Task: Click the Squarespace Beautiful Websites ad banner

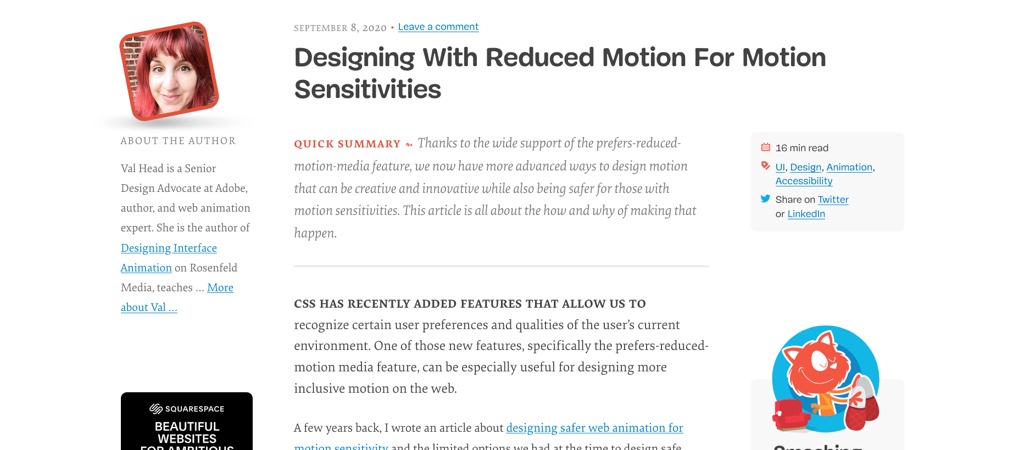Action: (x=187, y=430)
